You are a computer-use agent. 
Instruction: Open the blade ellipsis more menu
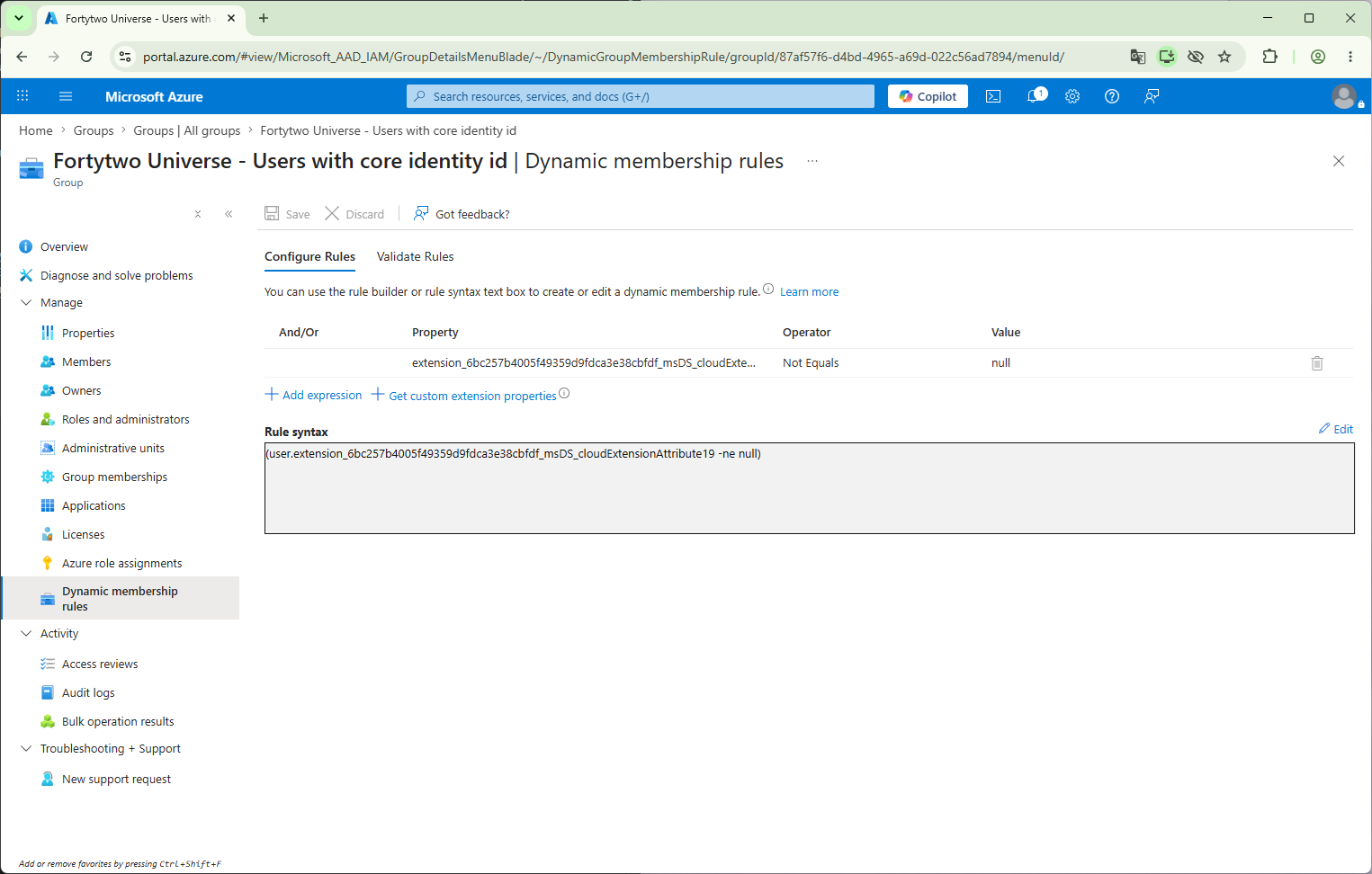point(812,161)
